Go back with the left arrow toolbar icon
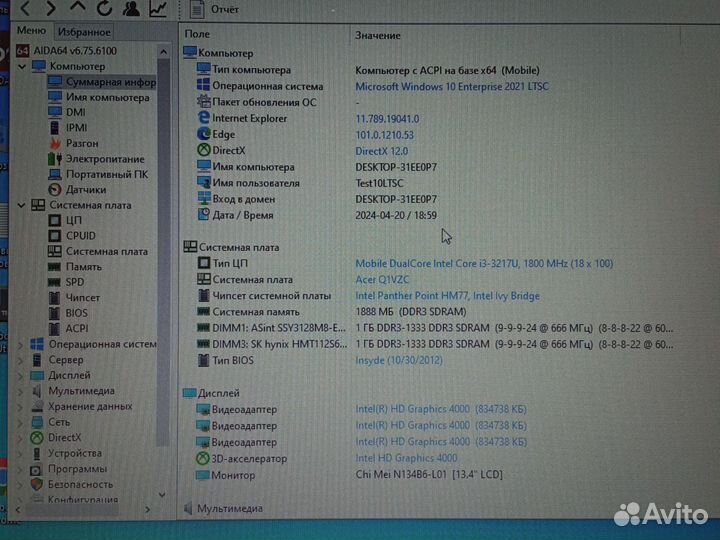Viewport: 720px width, 540px height. click(x=25, y=8)
